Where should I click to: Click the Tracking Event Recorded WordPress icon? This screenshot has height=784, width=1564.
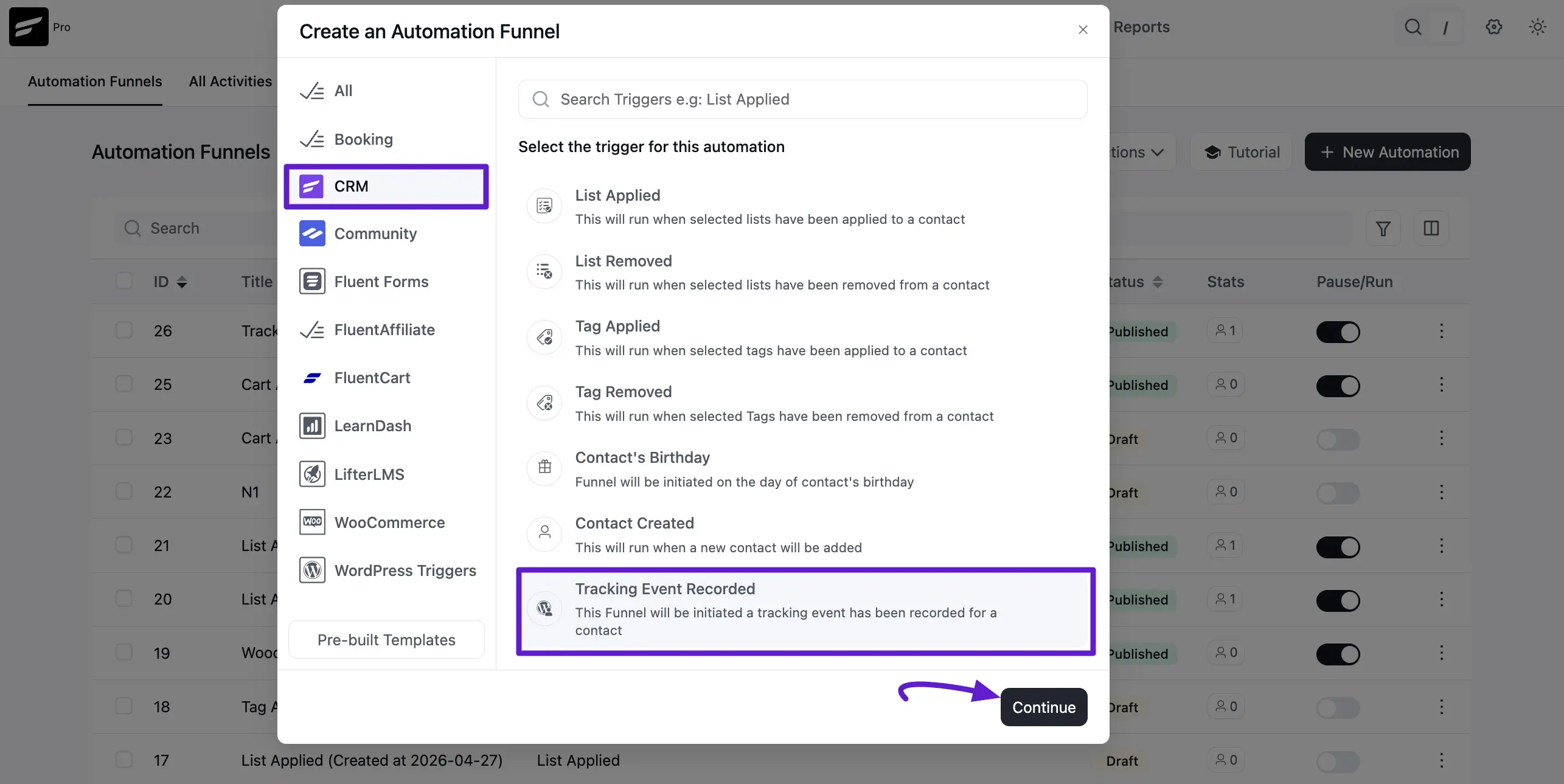point(544,608)
